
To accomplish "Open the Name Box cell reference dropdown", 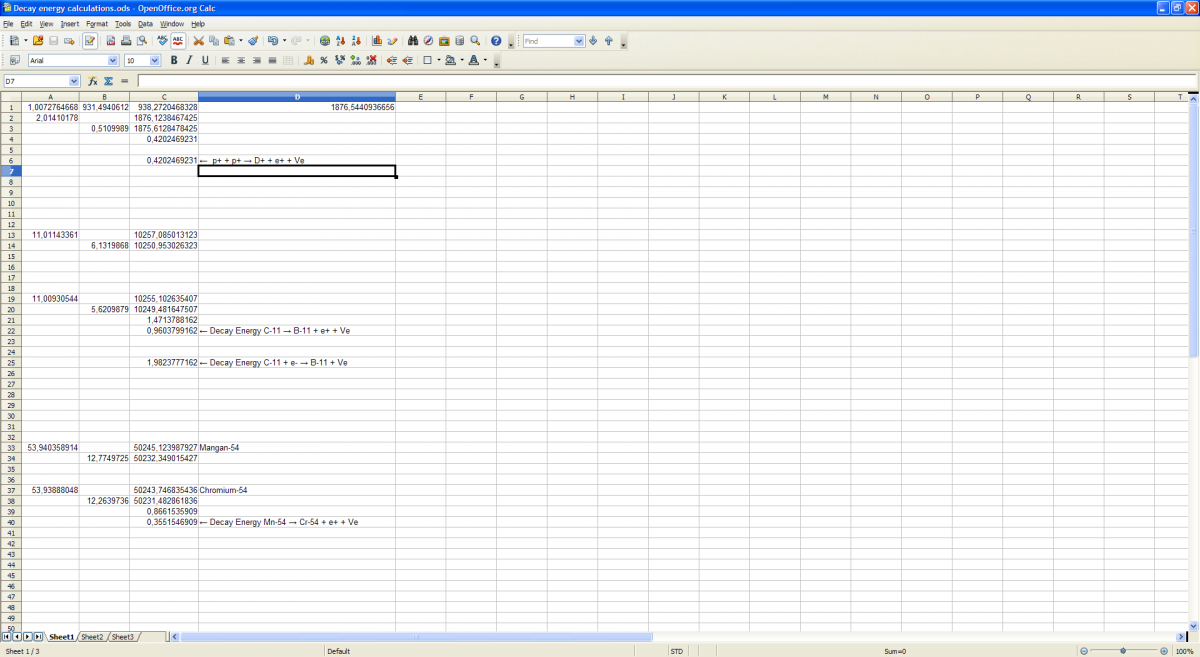I will (x=74, y=81).
